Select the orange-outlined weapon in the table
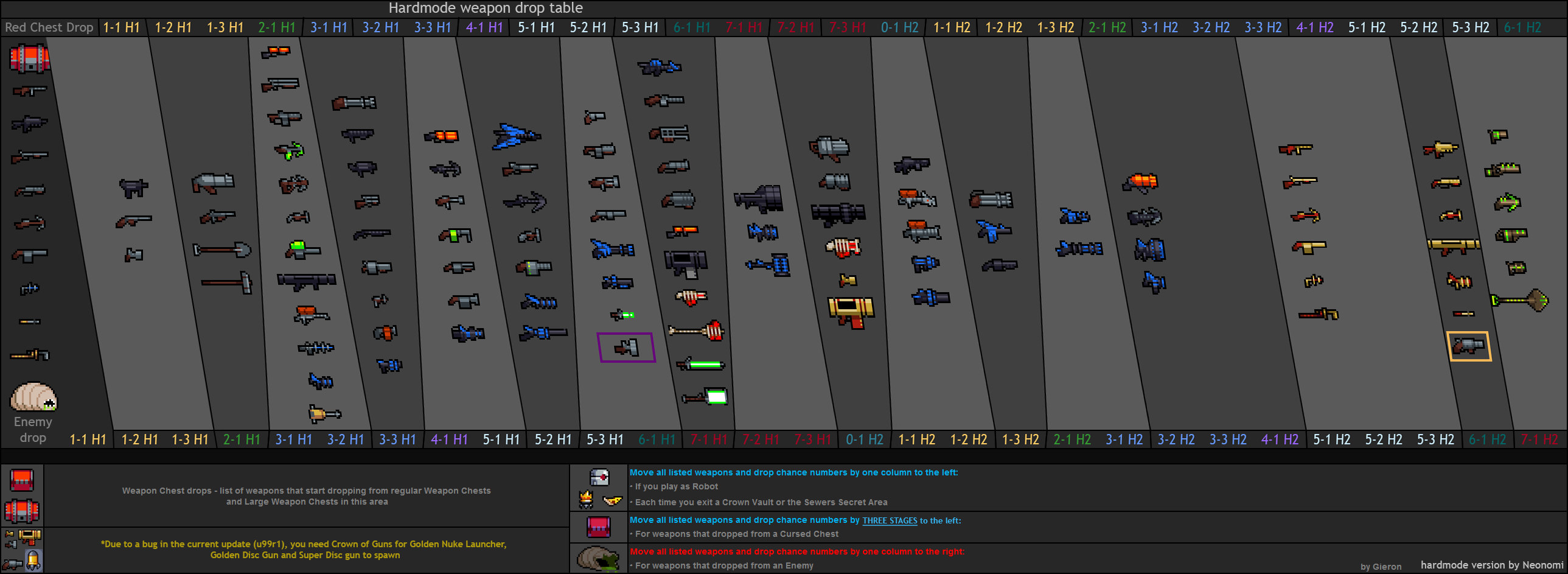 click(x=1468, y=346)
